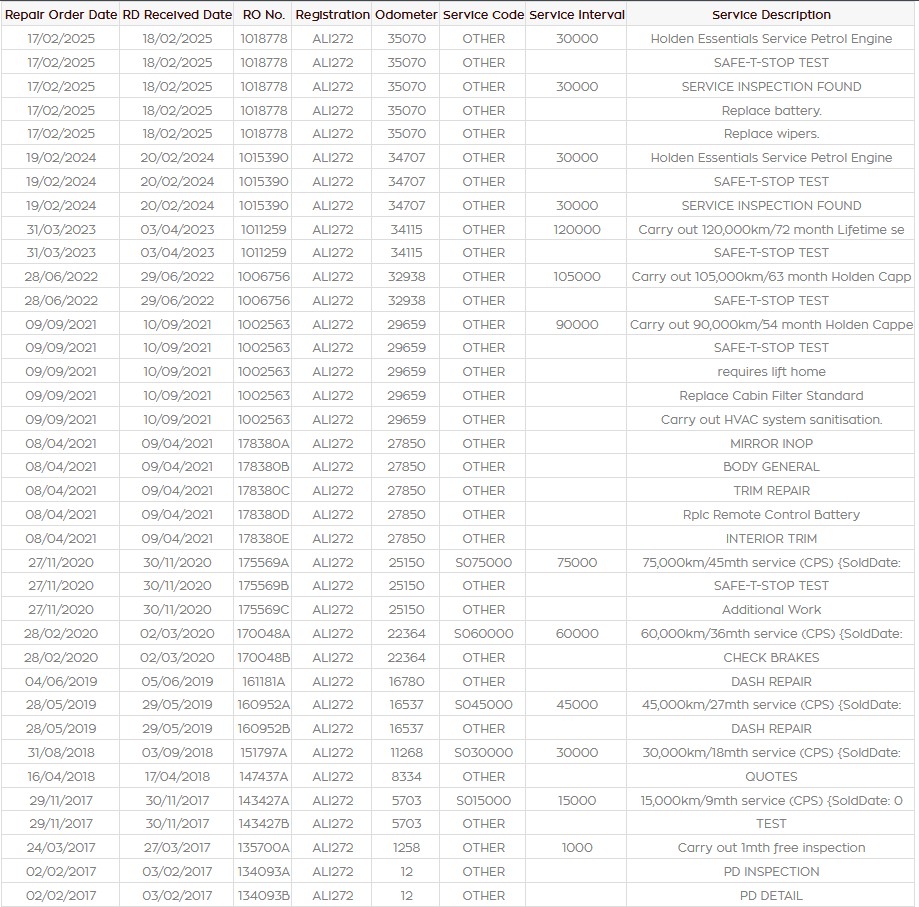Click the Registration column header
919x907 pixels.
(x=332, y=15)
